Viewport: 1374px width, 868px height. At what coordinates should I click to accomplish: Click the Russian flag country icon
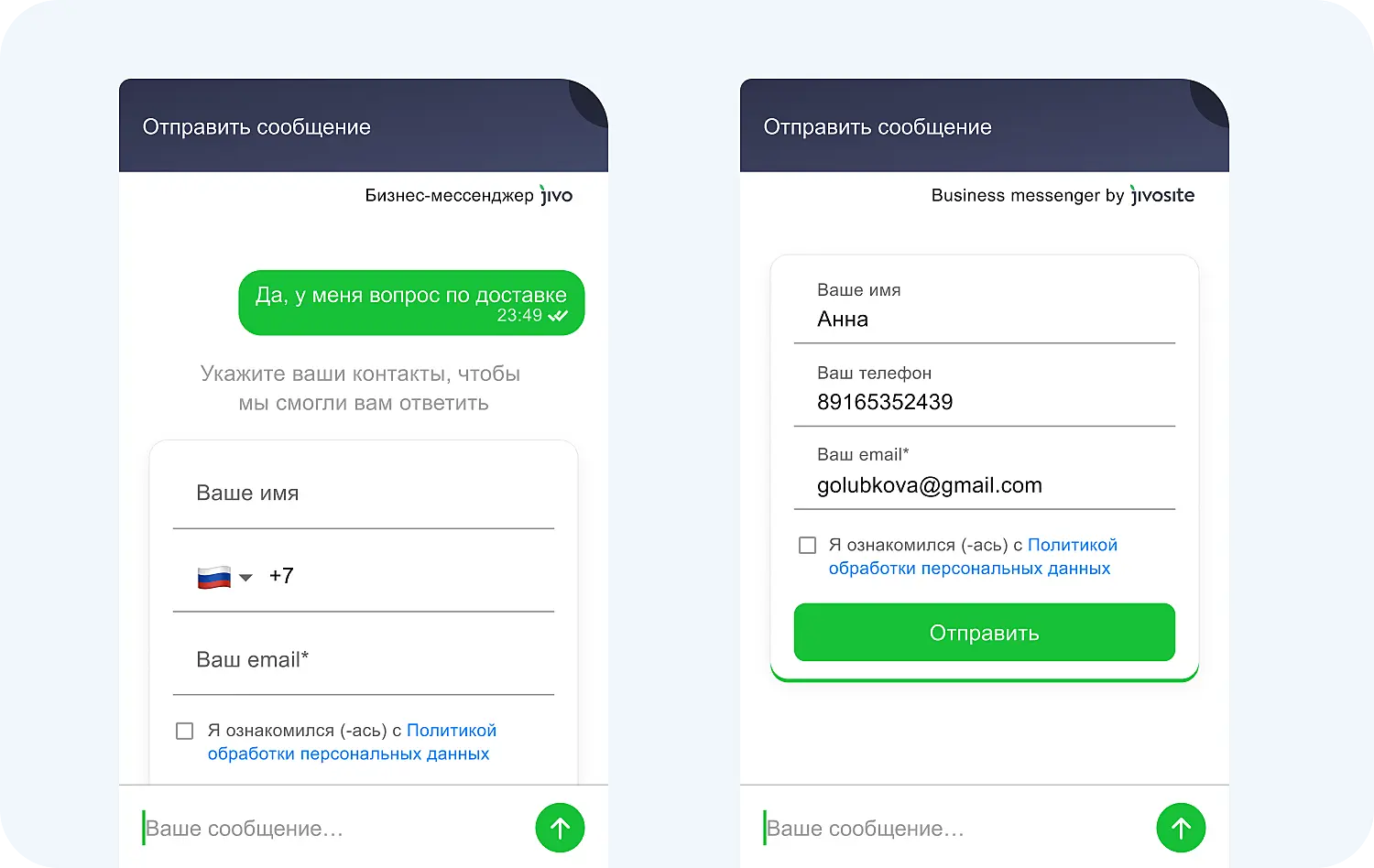pos(214,577)
